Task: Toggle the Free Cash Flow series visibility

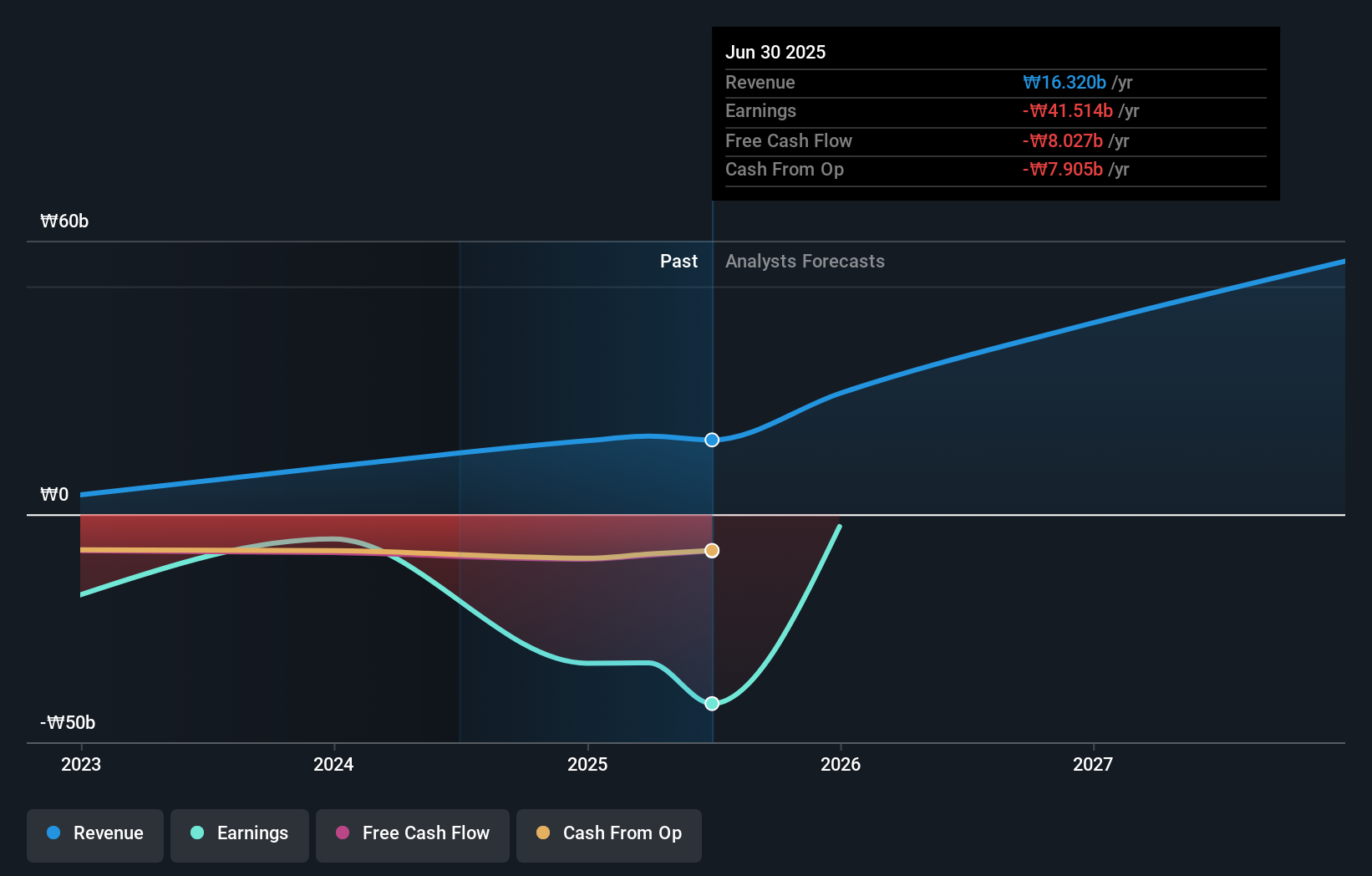Action: pyautogui.click(x=412, y=834)
